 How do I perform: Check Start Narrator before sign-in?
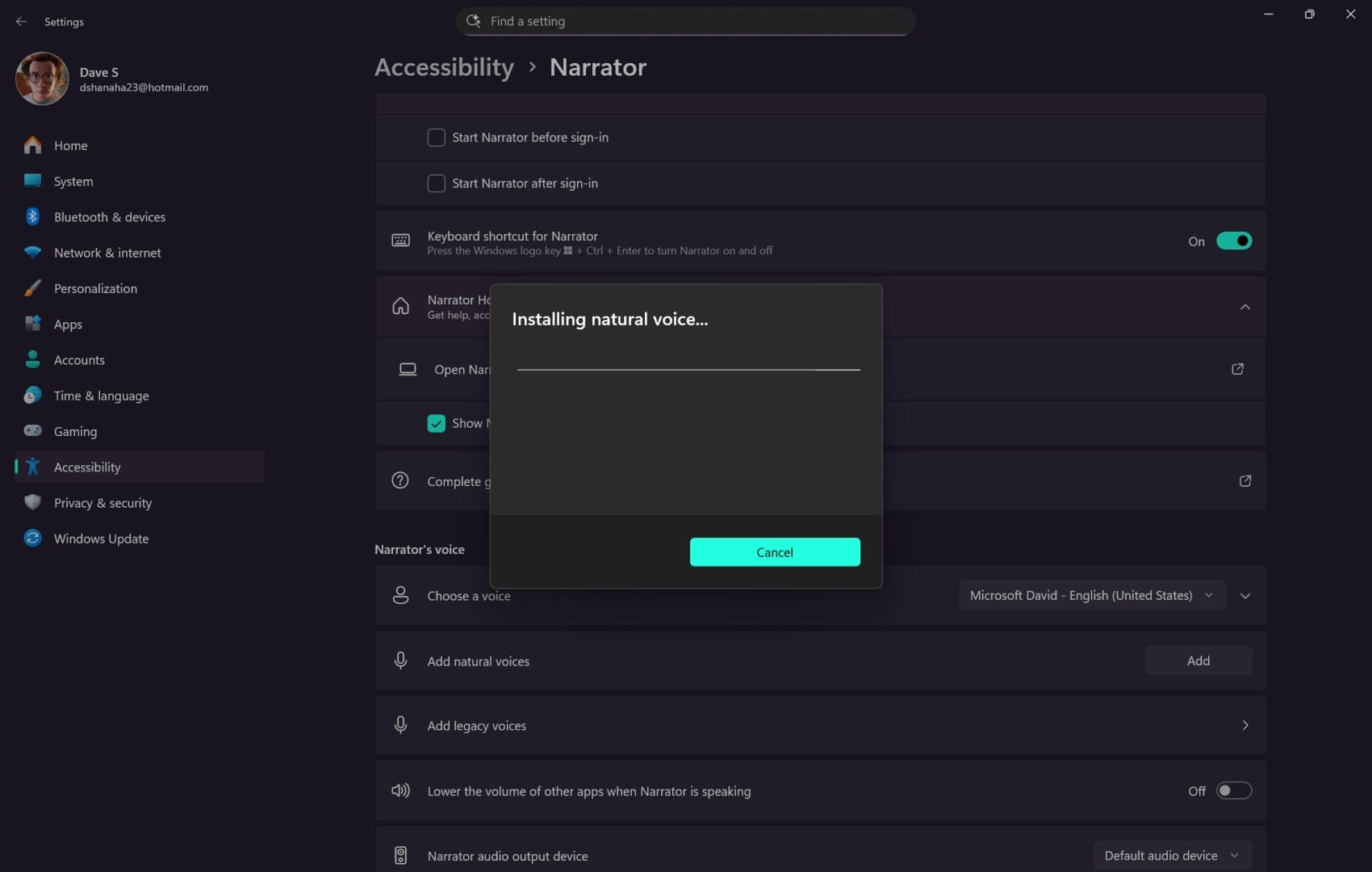[x=436, y=137]
